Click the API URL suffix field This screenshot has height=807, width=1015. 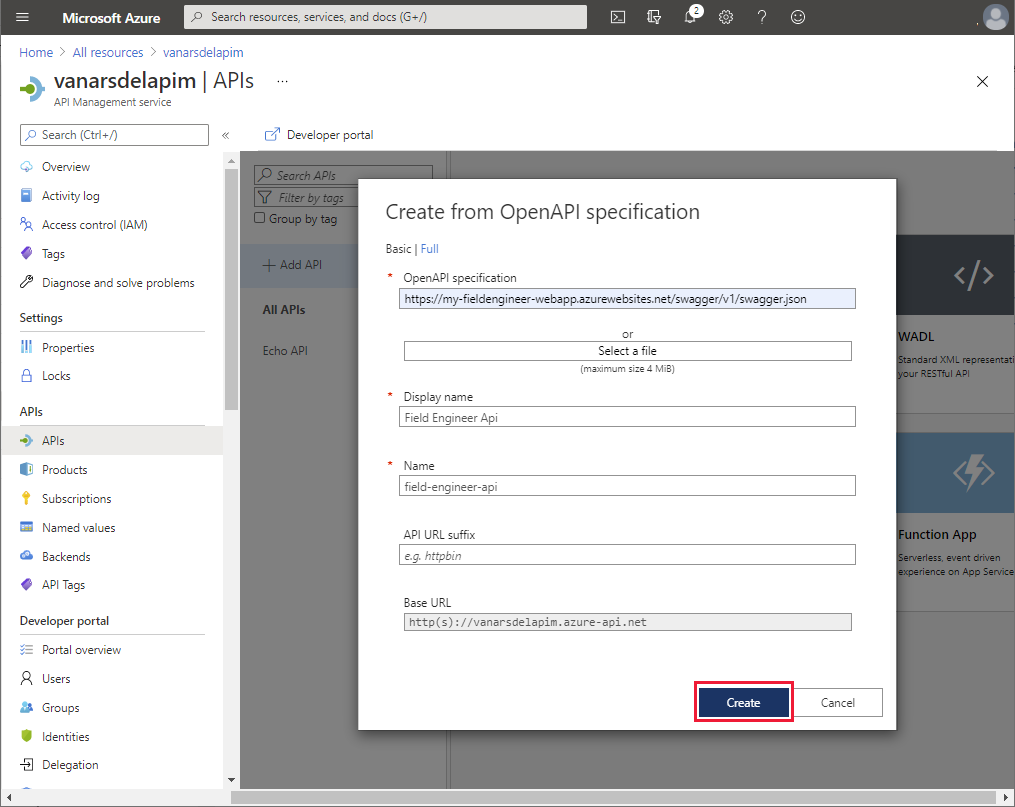click(x=627, y=555)
